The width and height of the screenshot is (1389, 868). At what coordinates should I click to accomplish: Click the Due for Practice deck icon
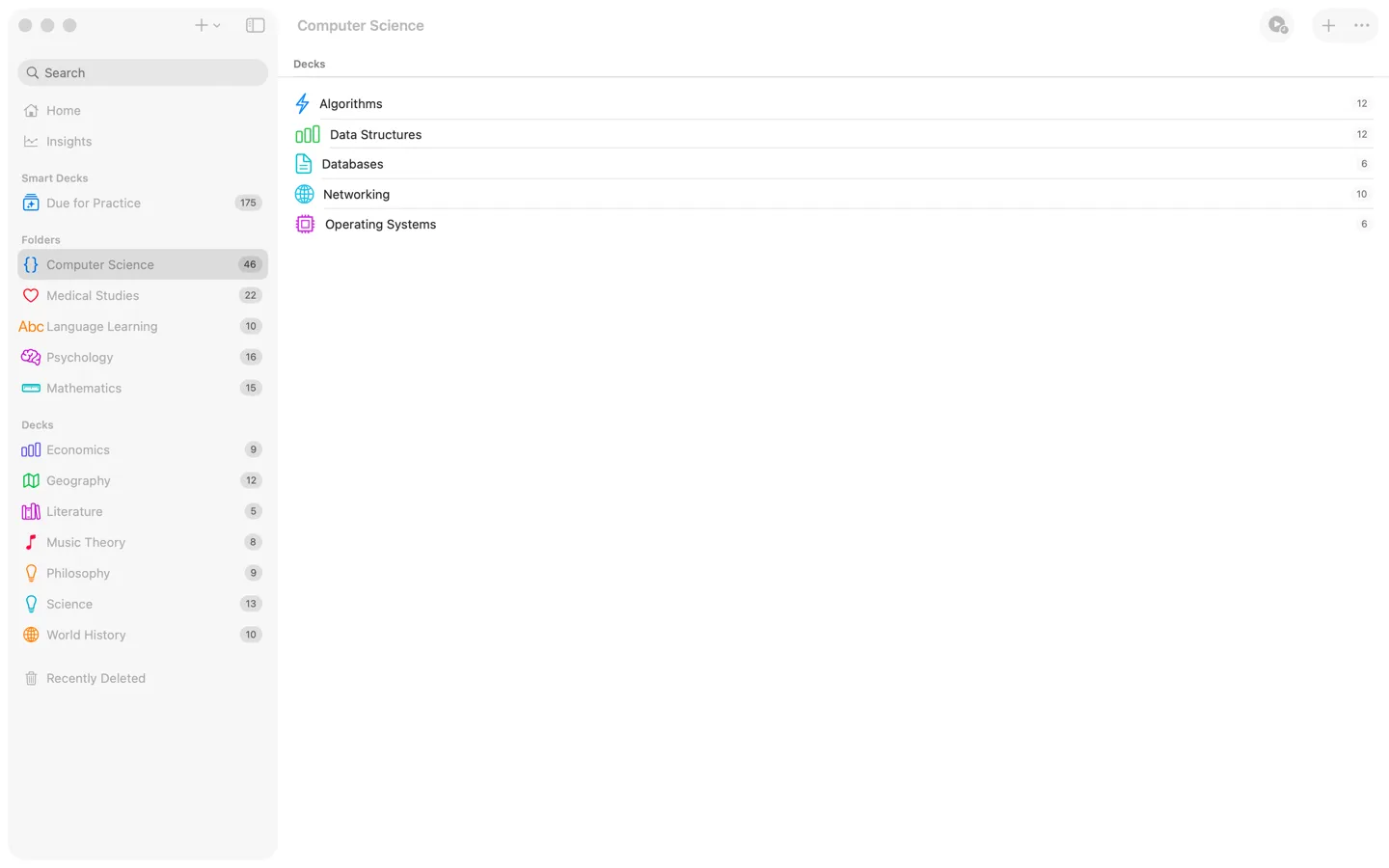(x=31, y=203)
